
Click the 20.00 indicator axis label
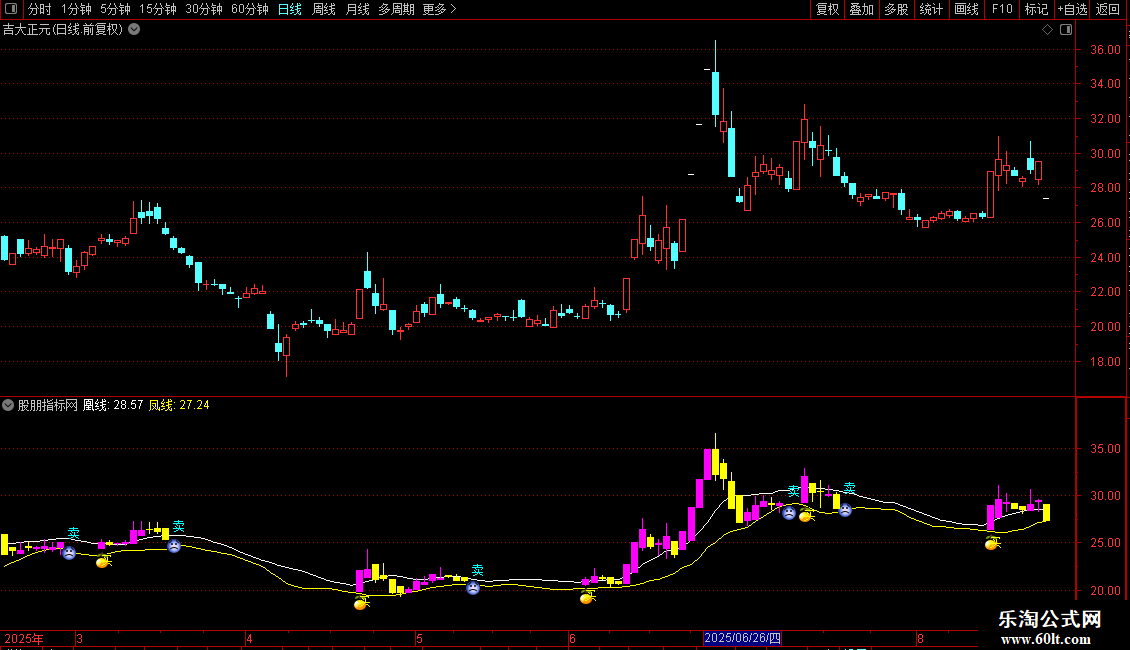[1105, 590]
